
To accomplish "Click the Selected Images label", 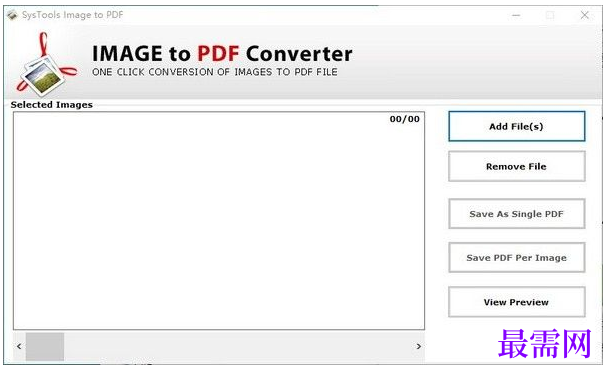I will [x=52, y=105].
